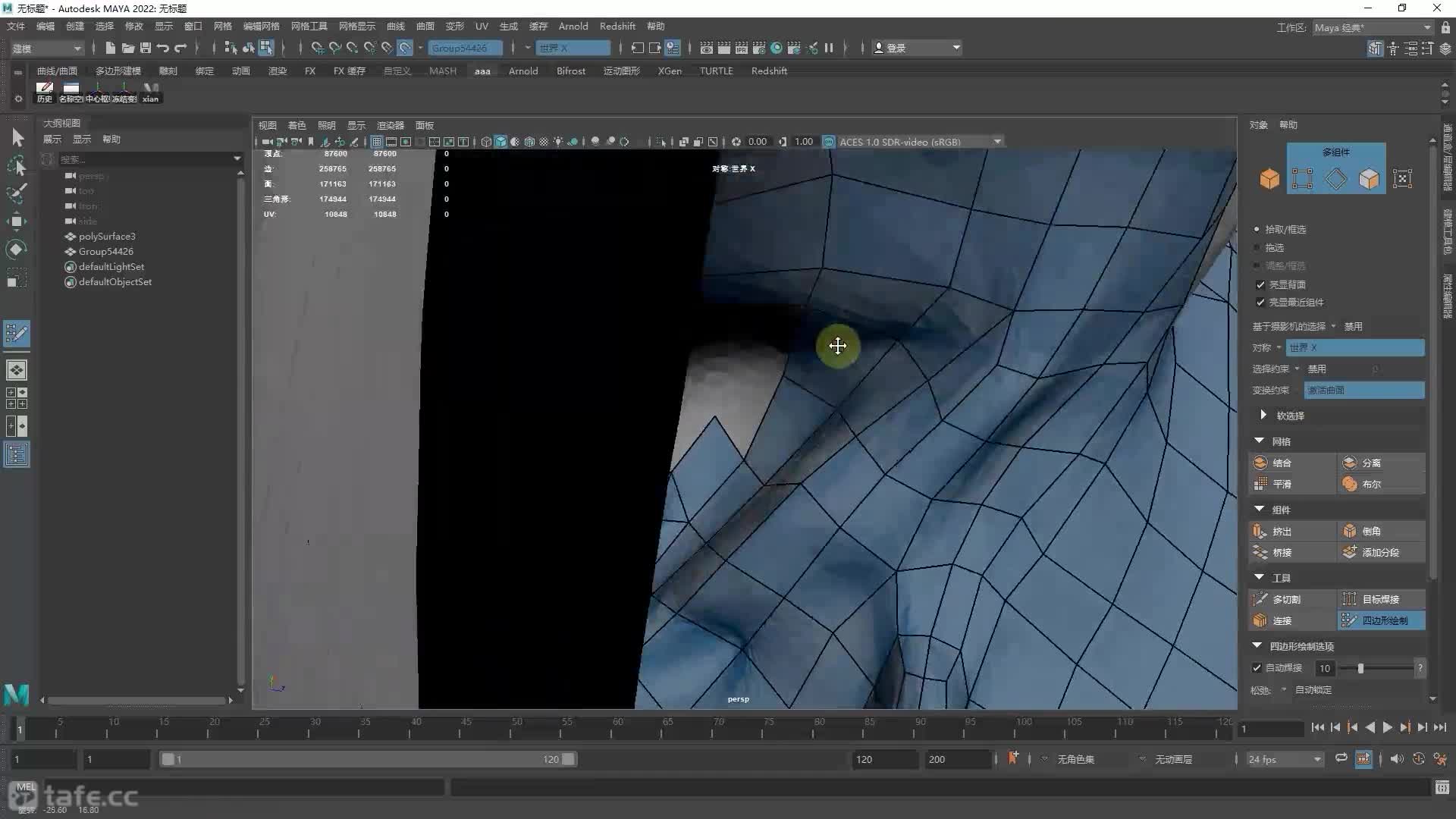Select UV component mode icon
The image size is (1456, 819).
point(1402,179)
